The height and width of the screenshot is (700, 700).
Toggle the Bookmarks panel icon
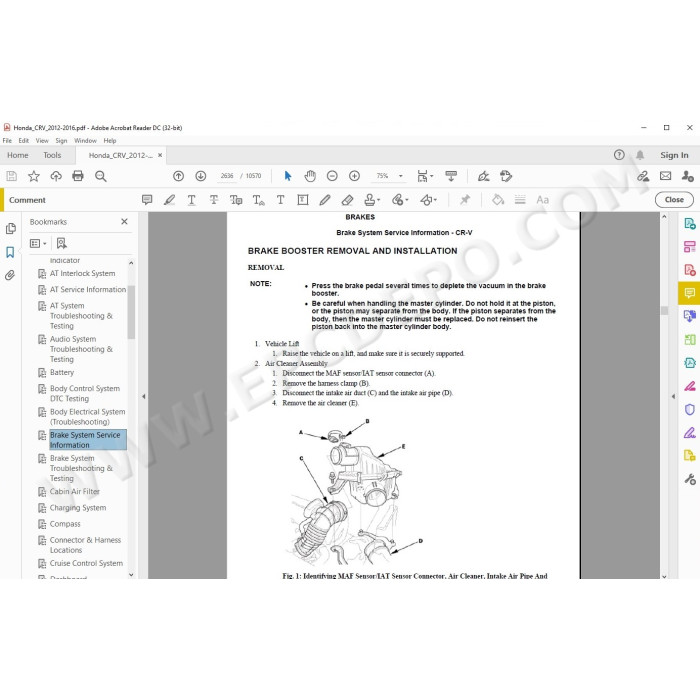click(x=10, y=252)
